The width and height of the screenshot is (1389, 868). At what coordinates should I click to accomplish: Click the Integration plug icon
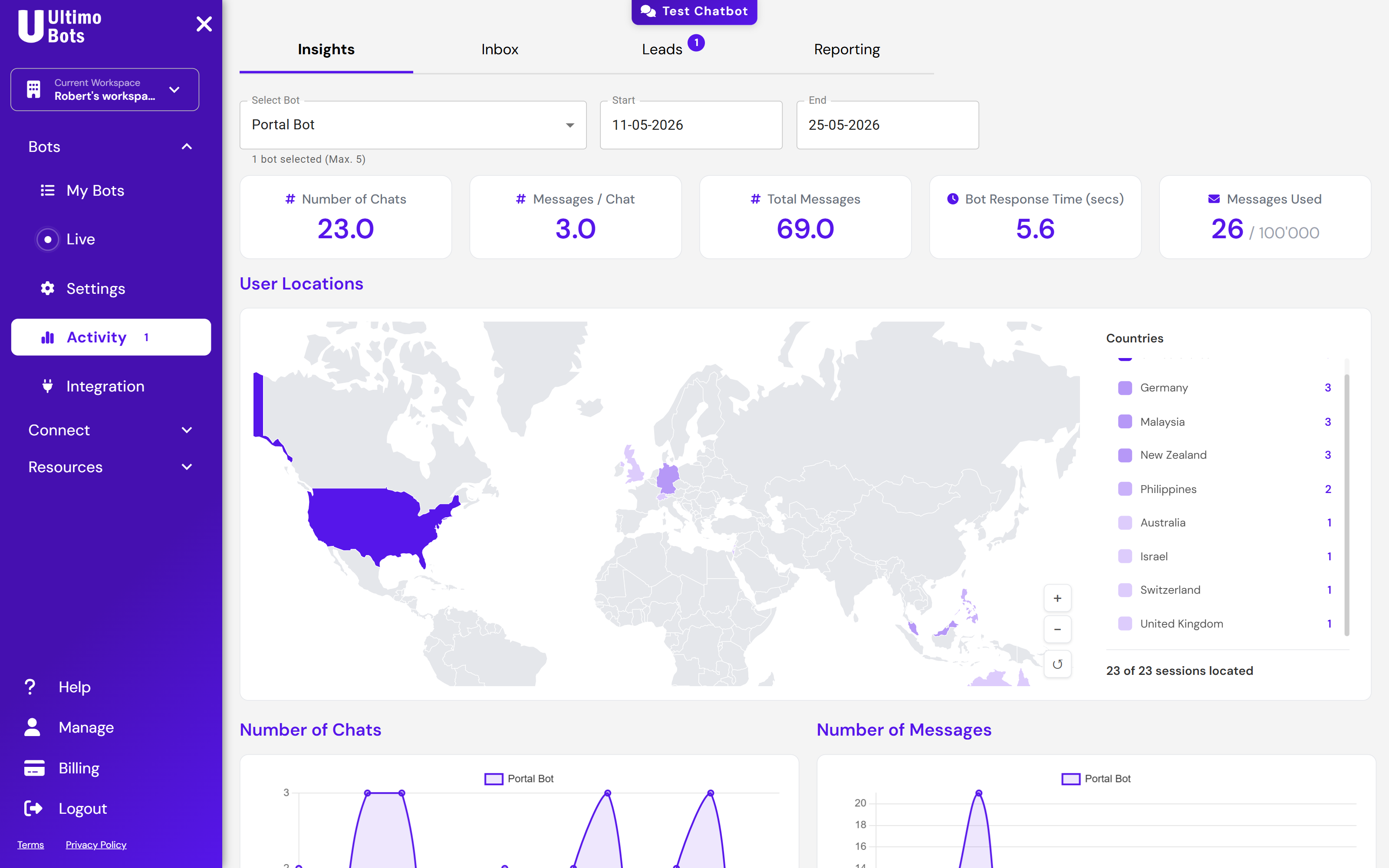[48, 386]
